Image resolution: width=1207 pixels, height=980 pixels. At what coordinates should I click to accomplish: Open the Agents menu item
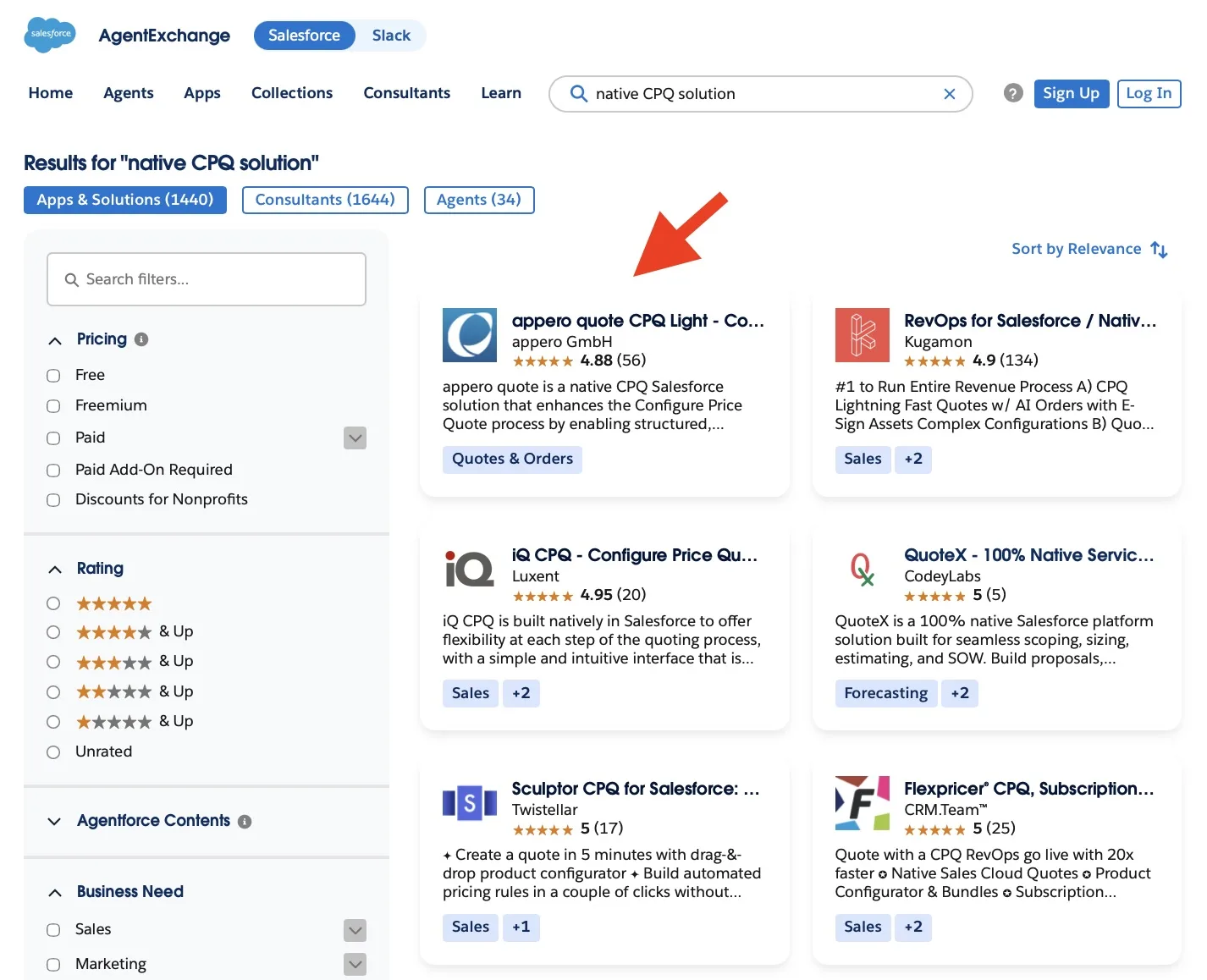(x=129, y=93)
